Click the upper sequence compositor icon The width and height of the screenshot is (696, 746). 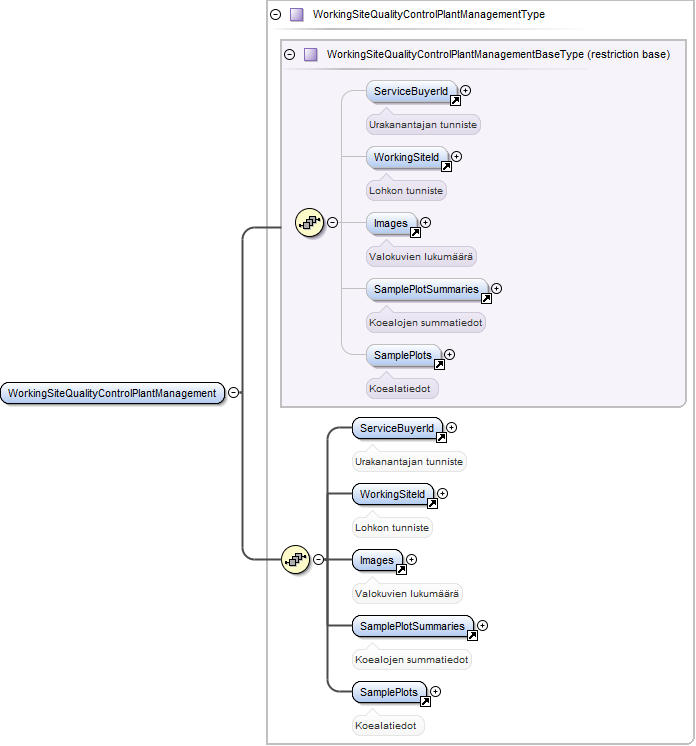tap(309, 222)
